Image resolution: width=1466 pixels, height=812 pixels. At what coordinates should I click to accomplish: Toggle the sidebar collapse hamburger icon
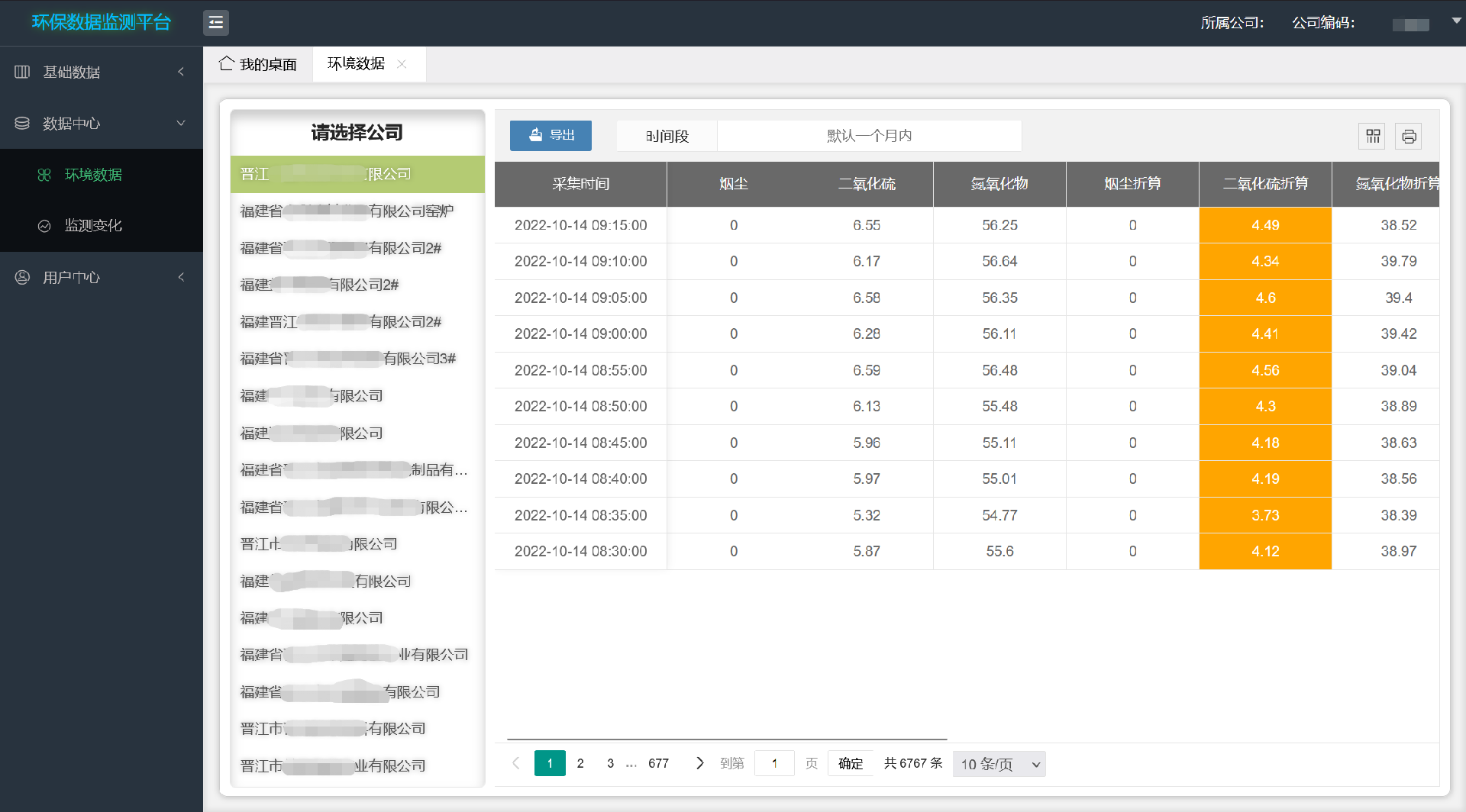pos(216,23)
